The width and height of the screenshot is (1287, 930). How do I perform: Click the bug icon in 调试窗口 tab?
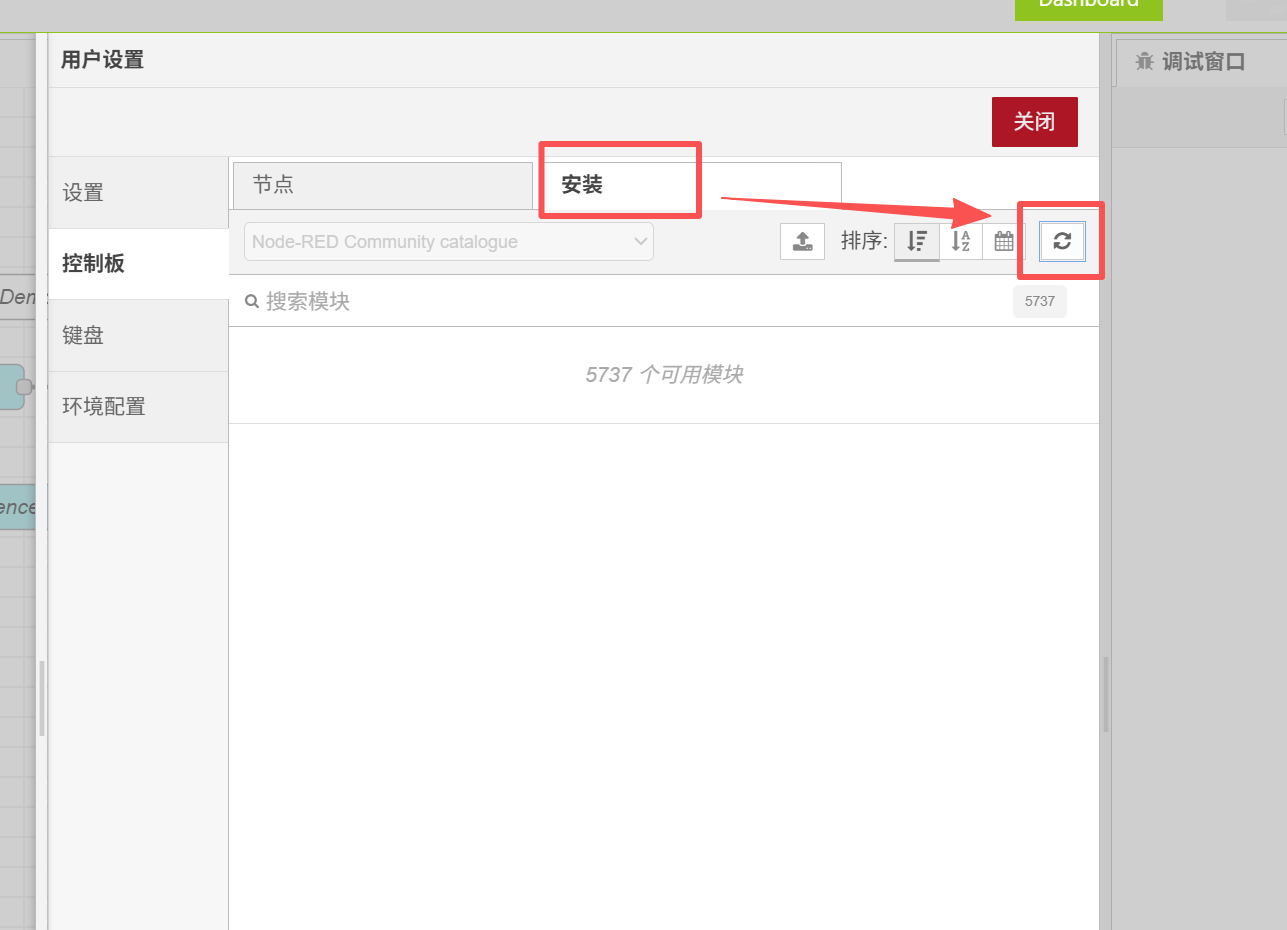(1144, 62)
